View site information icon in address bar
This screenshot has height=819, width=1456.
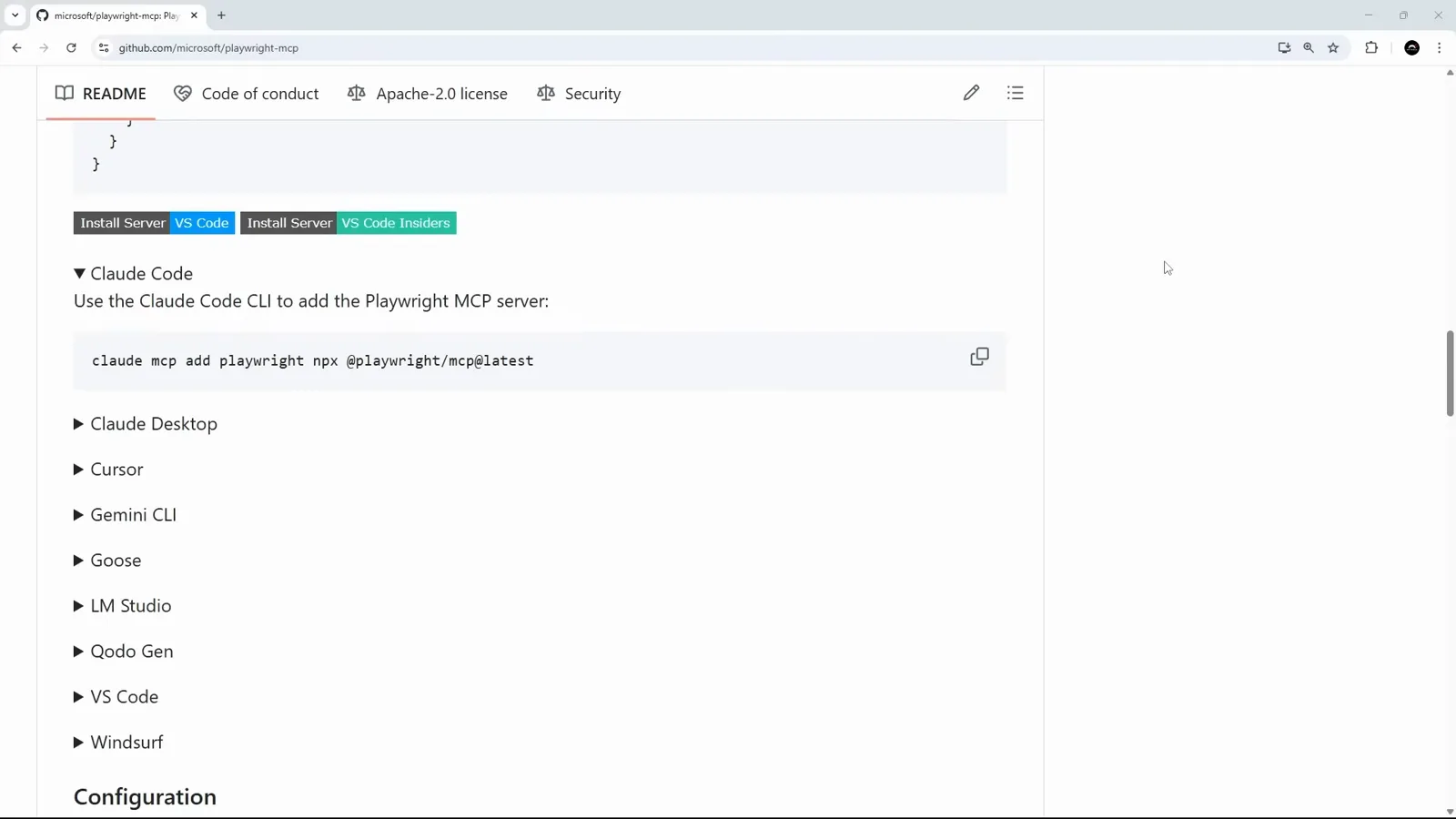click(104, 47)
